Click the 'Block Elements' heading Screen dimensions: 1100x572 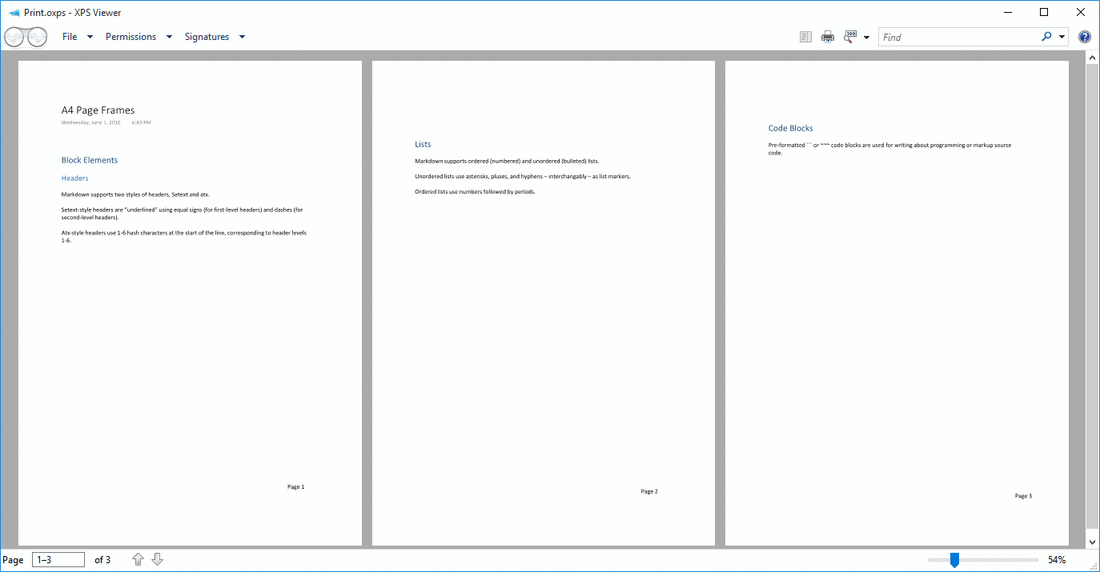[89, 160]
